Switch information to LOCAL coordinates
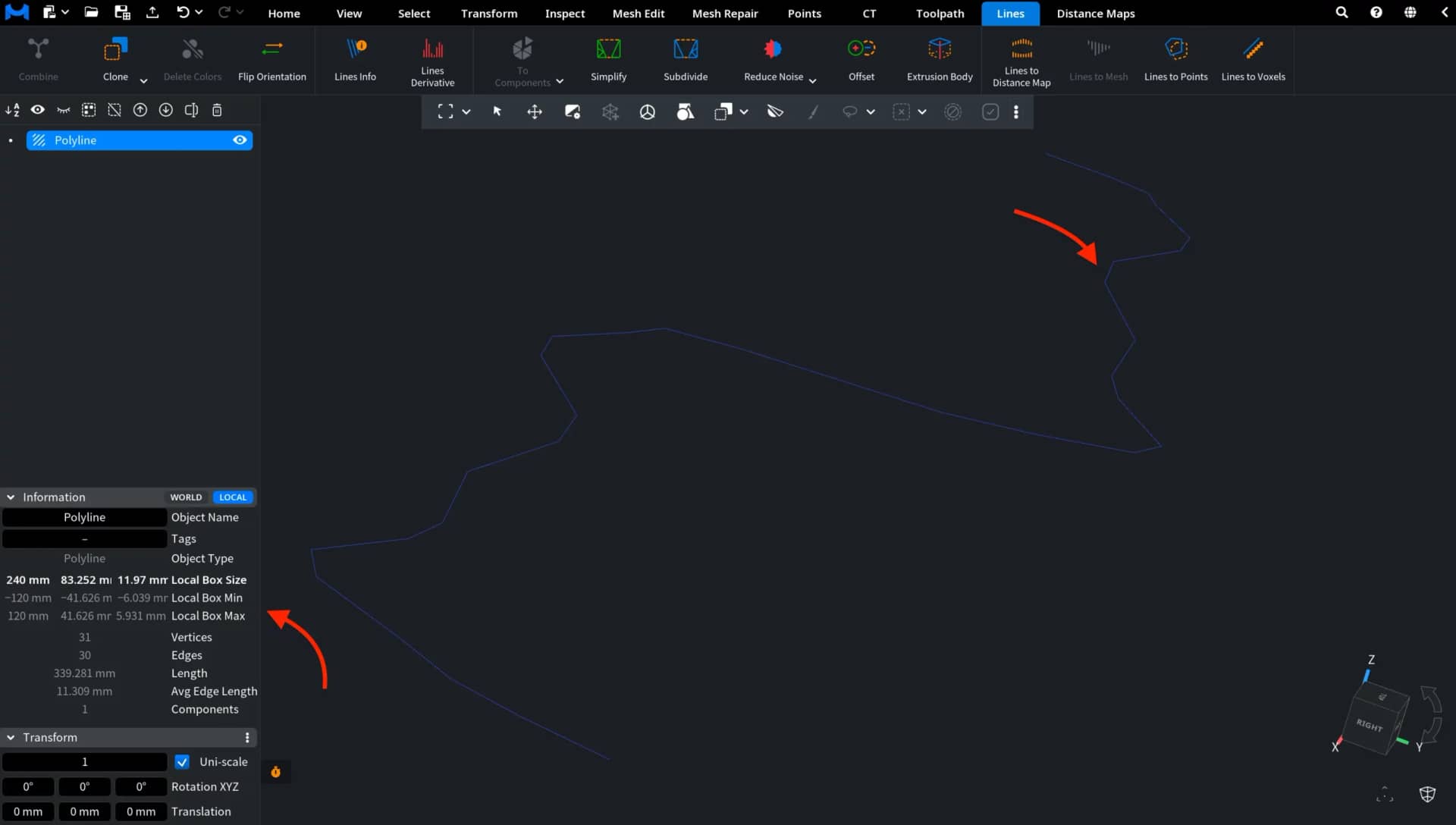This screenshot has width=1456, height=825. coord(233,497)
